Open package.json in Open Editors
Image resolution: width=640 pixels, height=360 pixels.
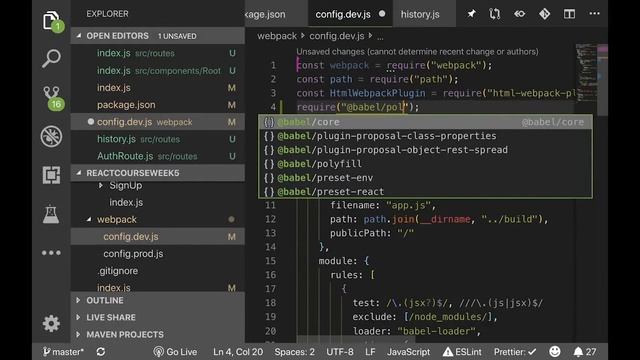coord(158,105)
